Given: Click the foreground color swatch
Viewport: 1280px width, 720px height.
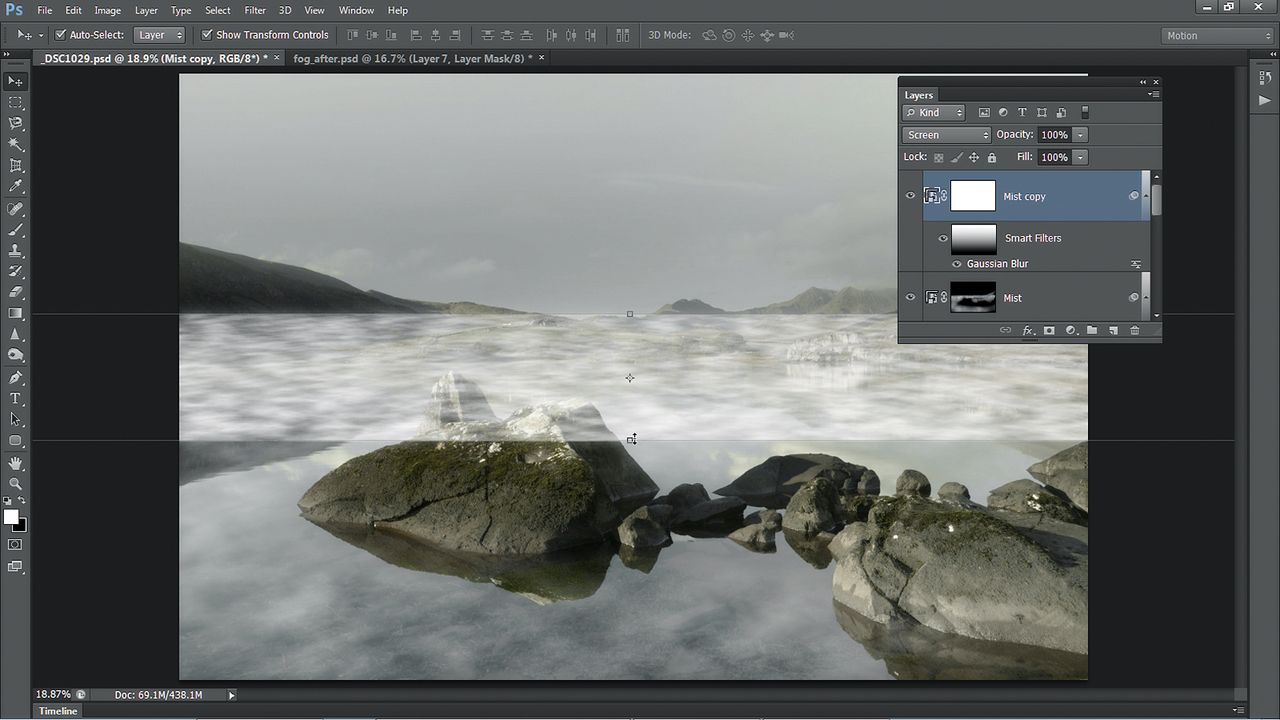Looking at the screenshot, I should [11, 517].
